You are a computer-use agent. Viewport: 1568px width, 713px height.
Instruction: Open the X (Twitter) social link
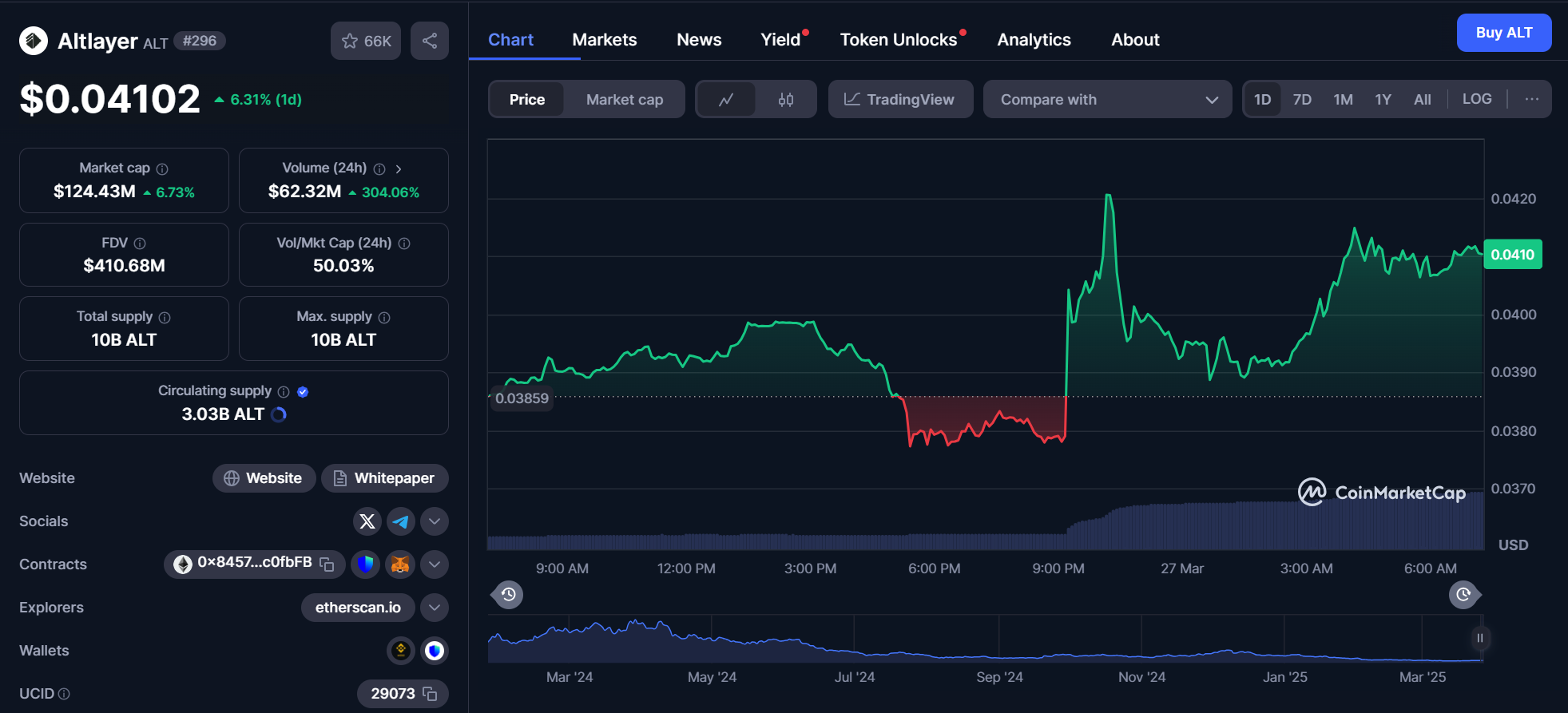click(x=367, y=521)
